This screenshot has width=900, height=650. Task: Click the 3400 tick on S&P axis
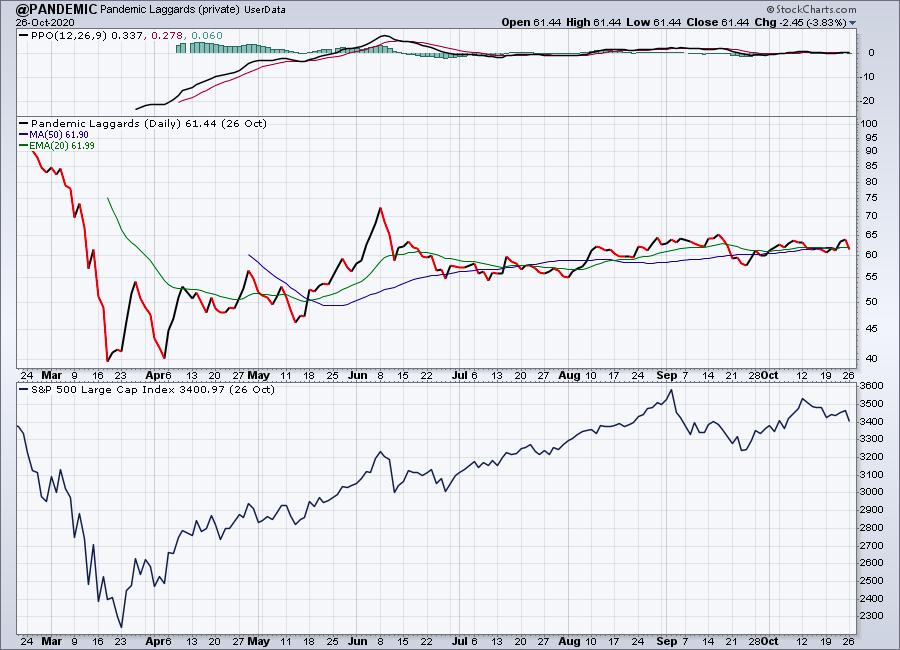point(871,421)
